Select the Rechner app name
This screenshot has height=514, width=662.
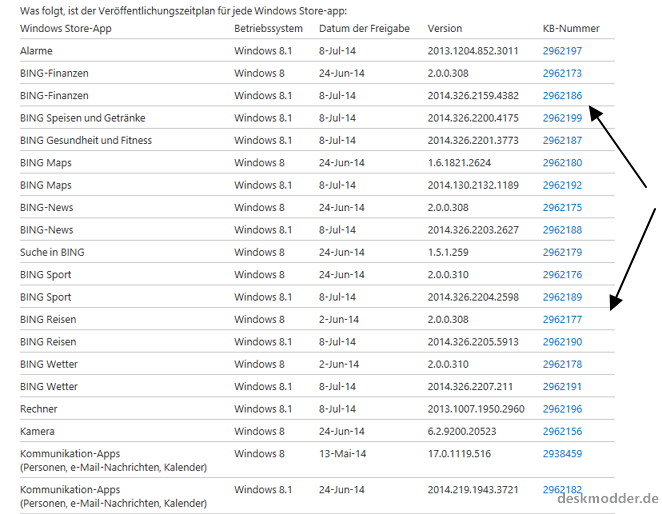[38, 409]
